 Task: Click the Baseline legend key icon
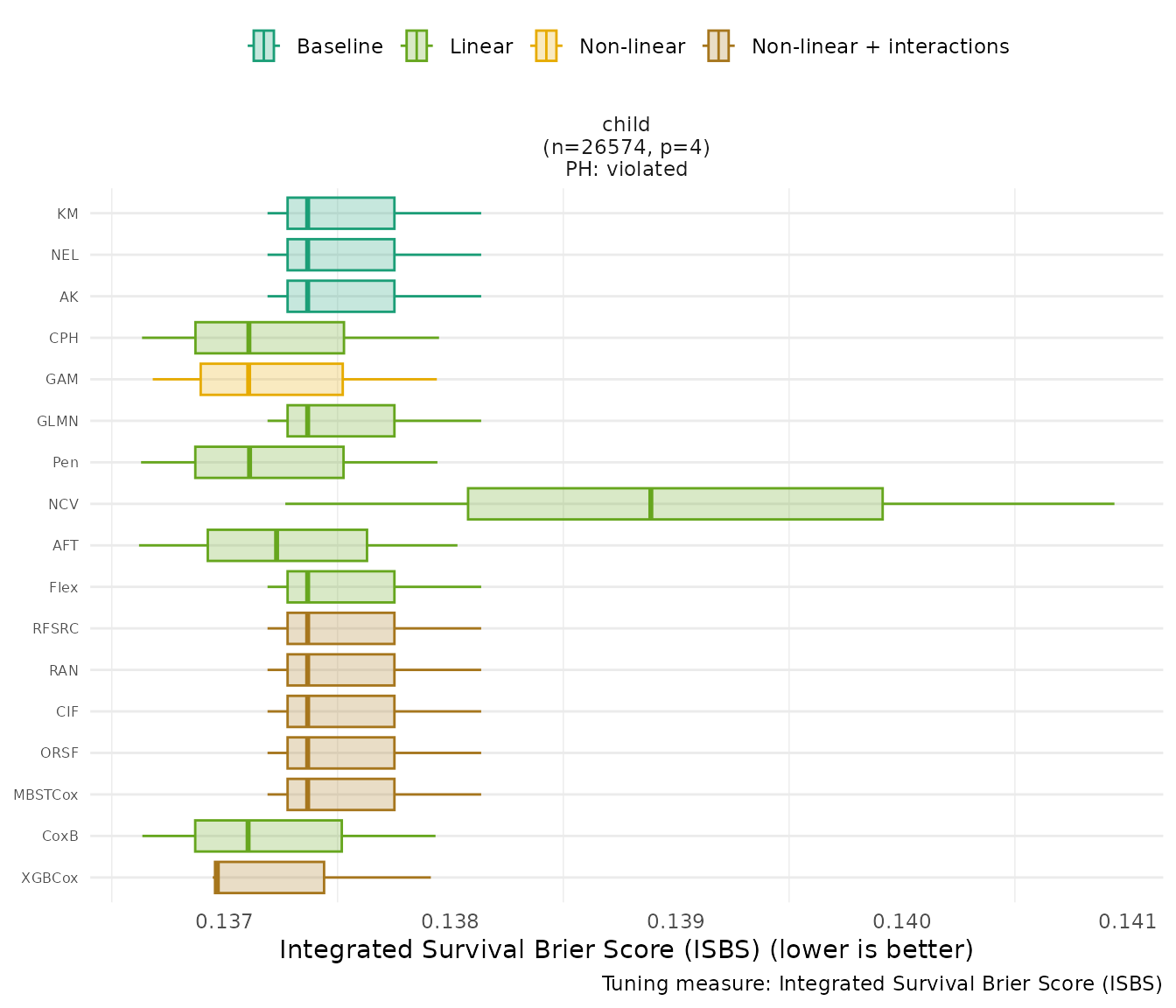[263, 45]
